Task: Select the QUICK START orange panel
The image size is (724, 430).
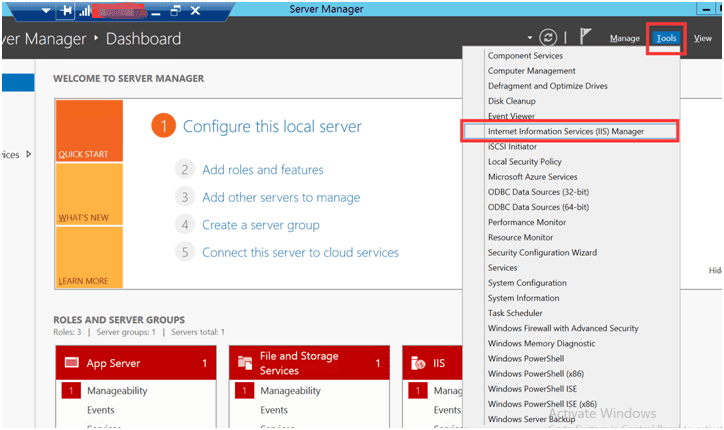Action: [x=89, y=130]
